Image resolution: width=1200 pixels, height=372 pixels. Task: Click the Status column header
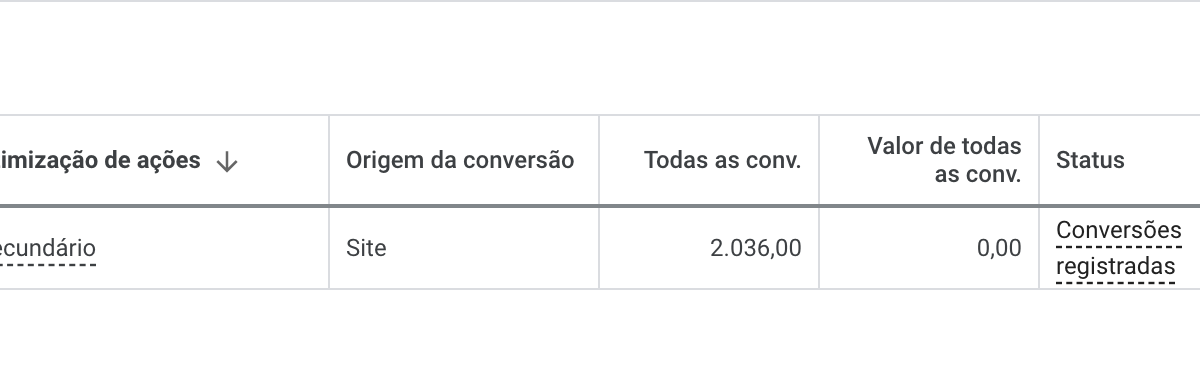pos(1090,160)
